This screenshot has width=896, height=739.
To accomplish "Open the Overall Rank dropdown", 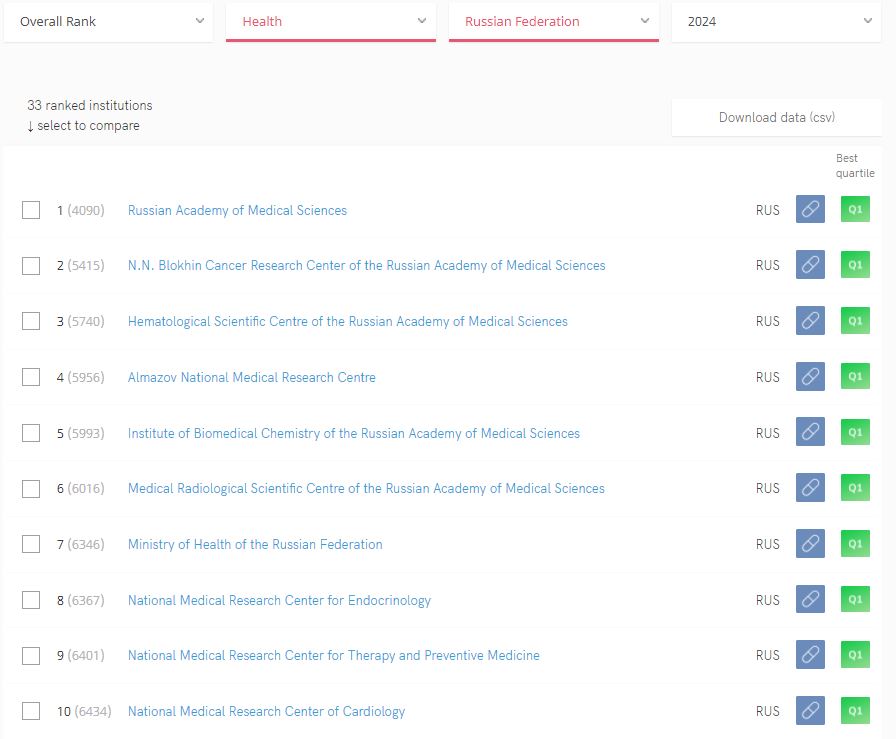I will (x=109, y=21).
